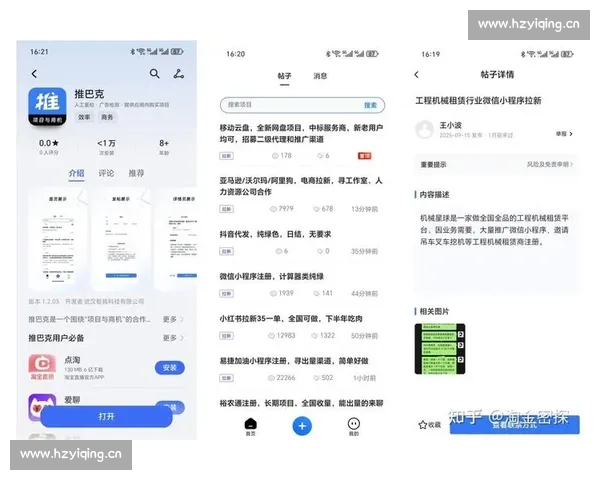
Task: Tap 王小波's avatar
Action: click(x=425, y=129)
